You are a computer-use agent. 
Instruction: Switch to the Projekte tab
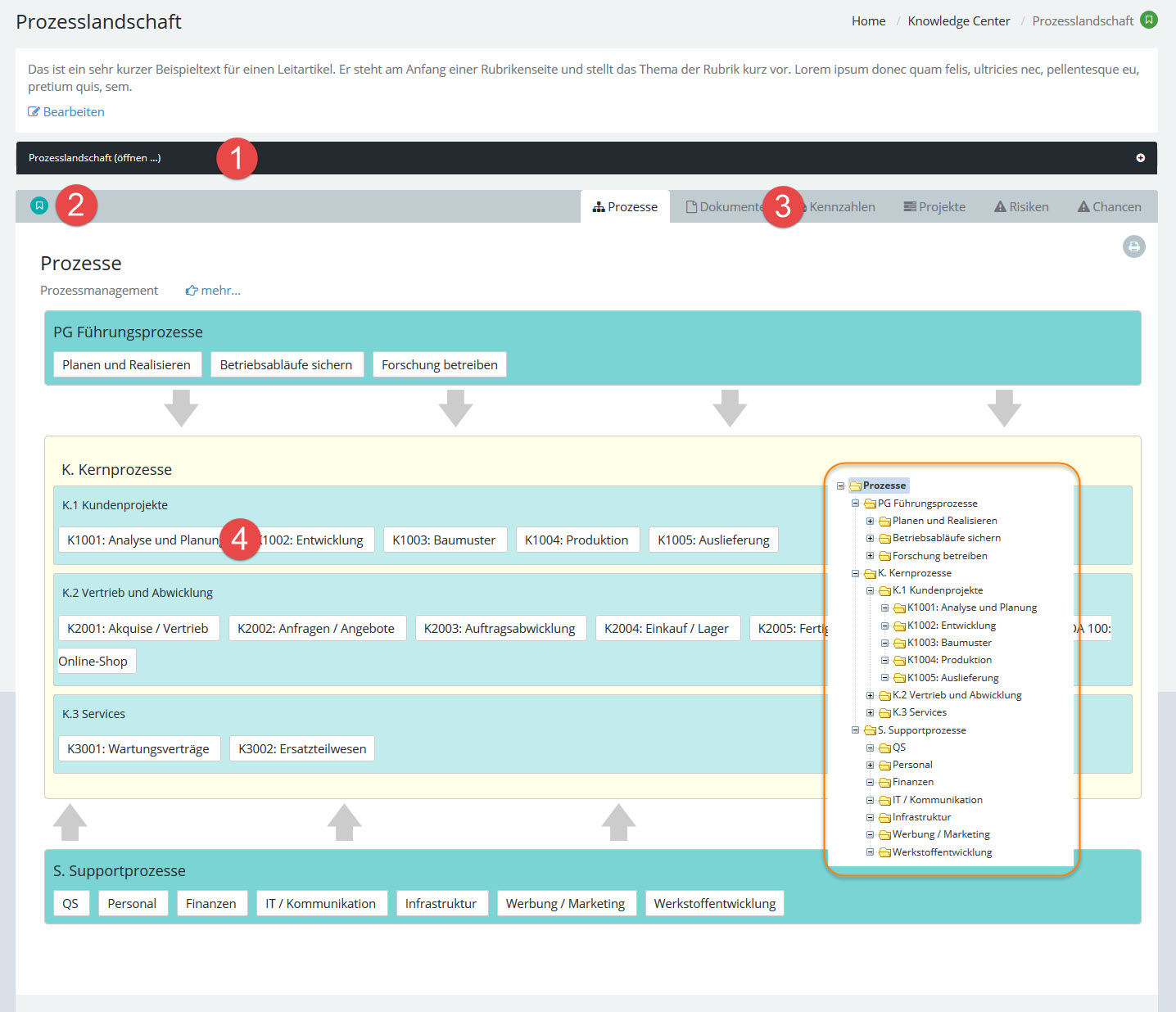click(x=934, y=207)
